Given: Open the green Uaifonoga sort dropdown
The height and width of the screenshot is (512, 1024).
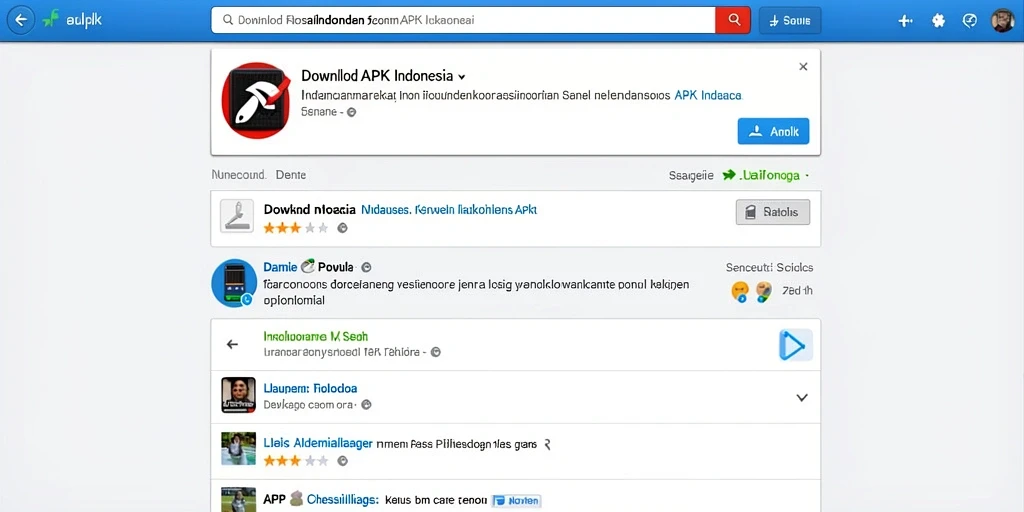Looking at the screenshot, I should [x=766, y=175].
